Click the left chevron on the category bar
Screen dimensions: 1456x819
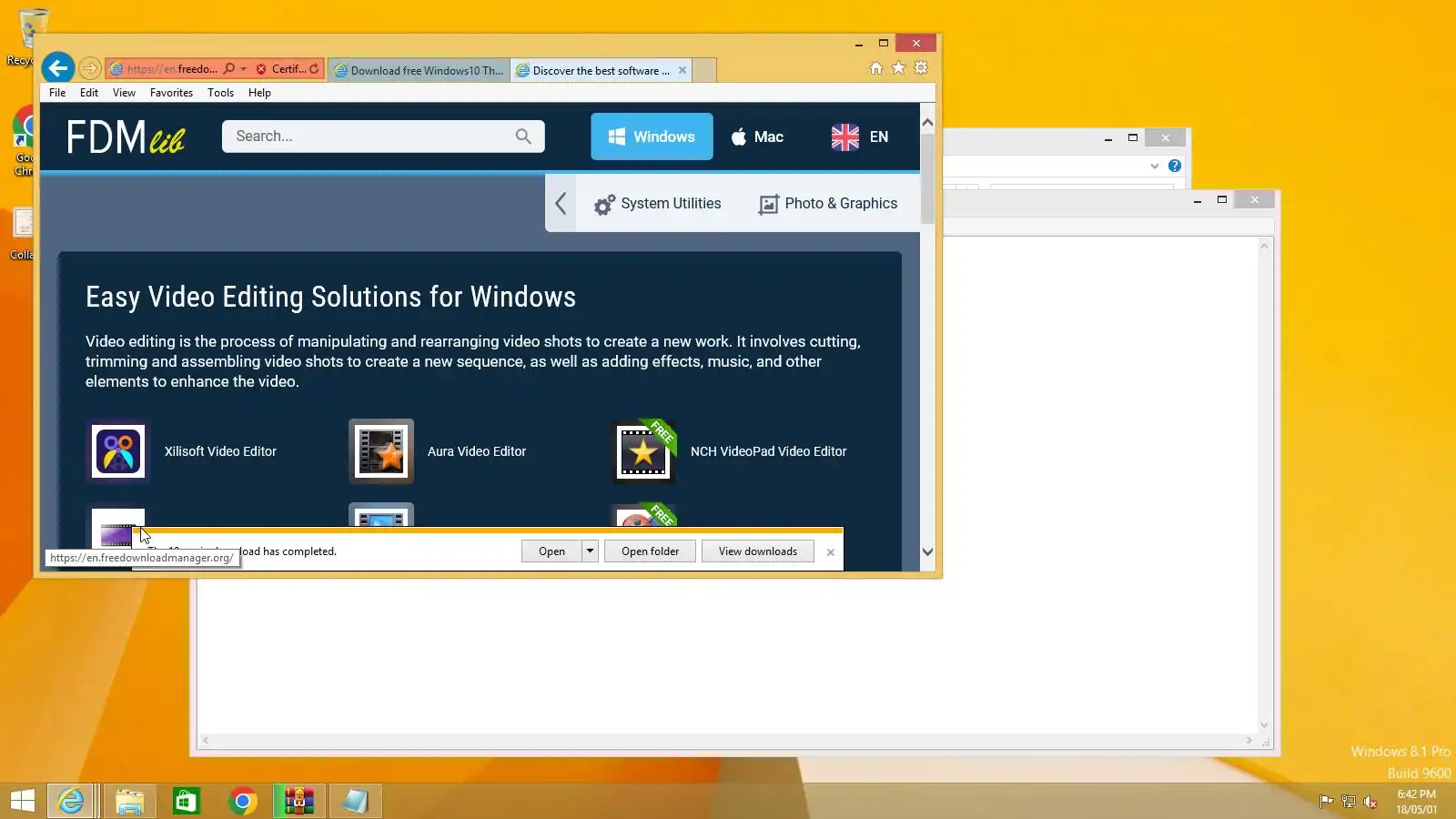[x=561, y=204]
